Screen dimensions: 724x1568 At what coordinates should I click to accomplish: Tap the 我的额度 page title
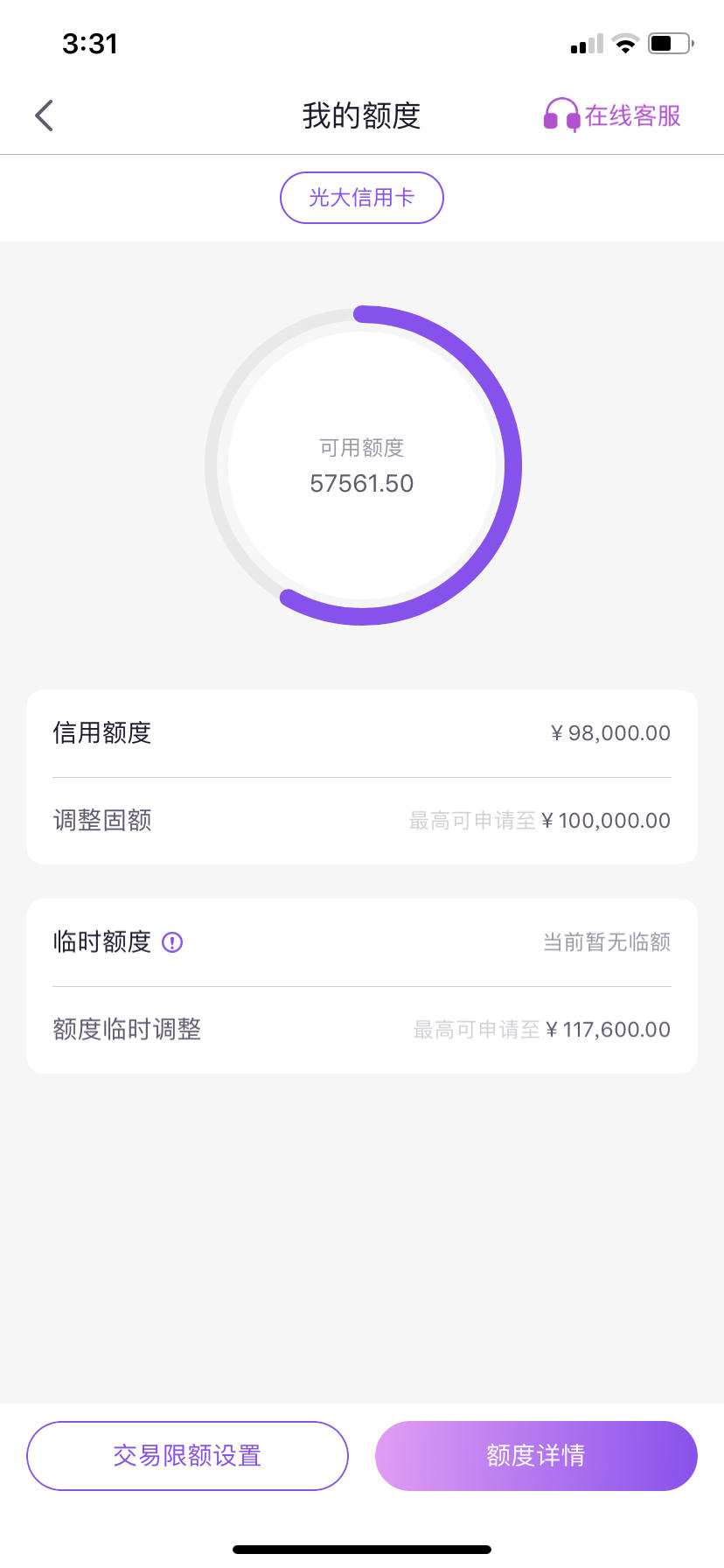coord(362,115)
